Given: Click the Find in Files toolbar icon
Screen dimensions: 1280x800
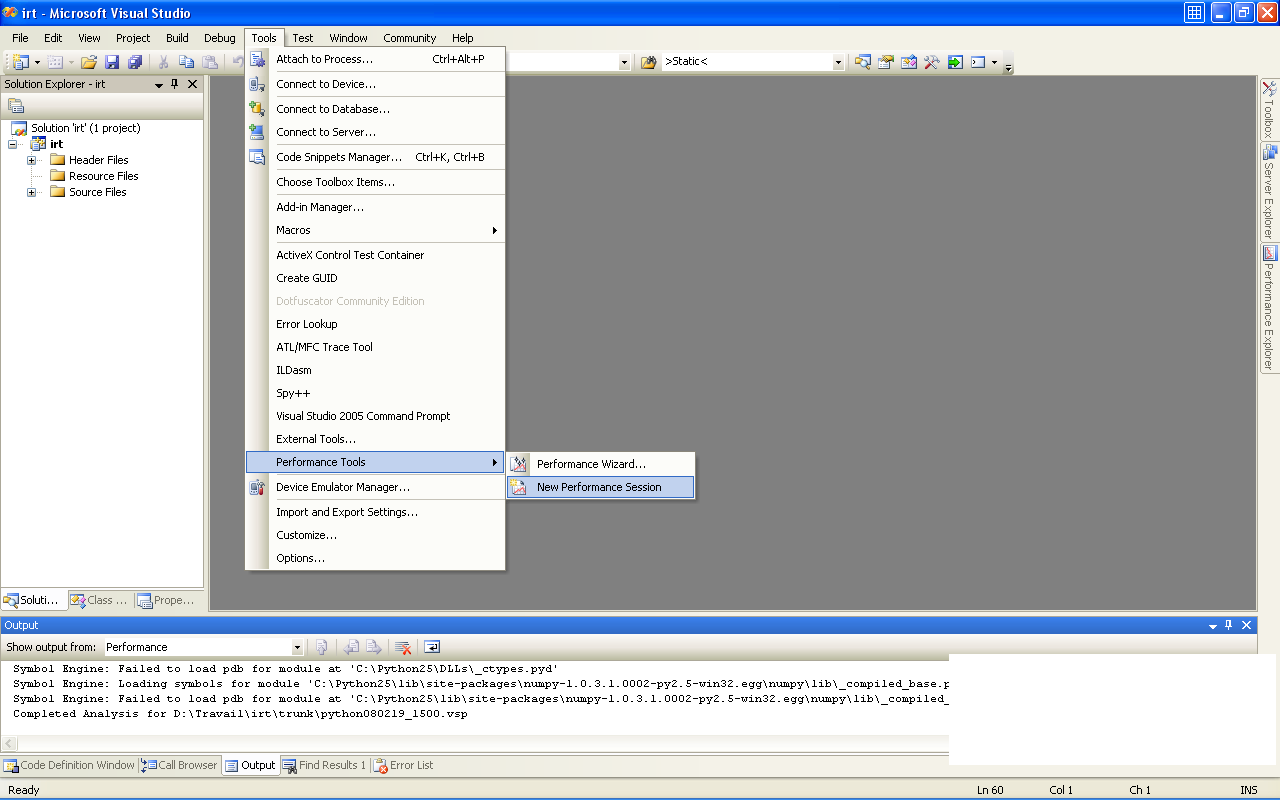Looking at the screenshot, I should [648, 62].
